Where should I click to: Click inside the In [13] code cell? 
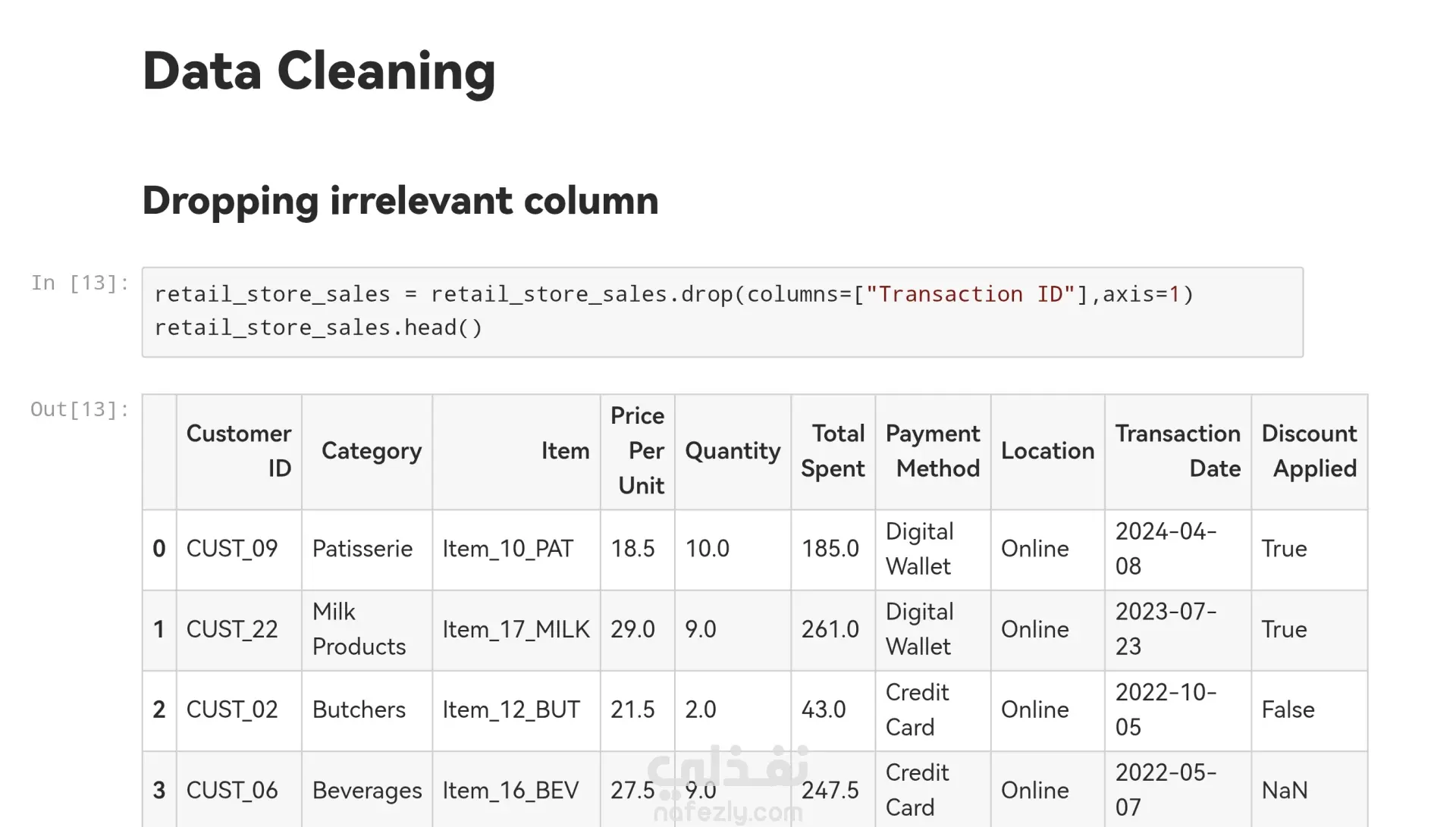(722, 312)
